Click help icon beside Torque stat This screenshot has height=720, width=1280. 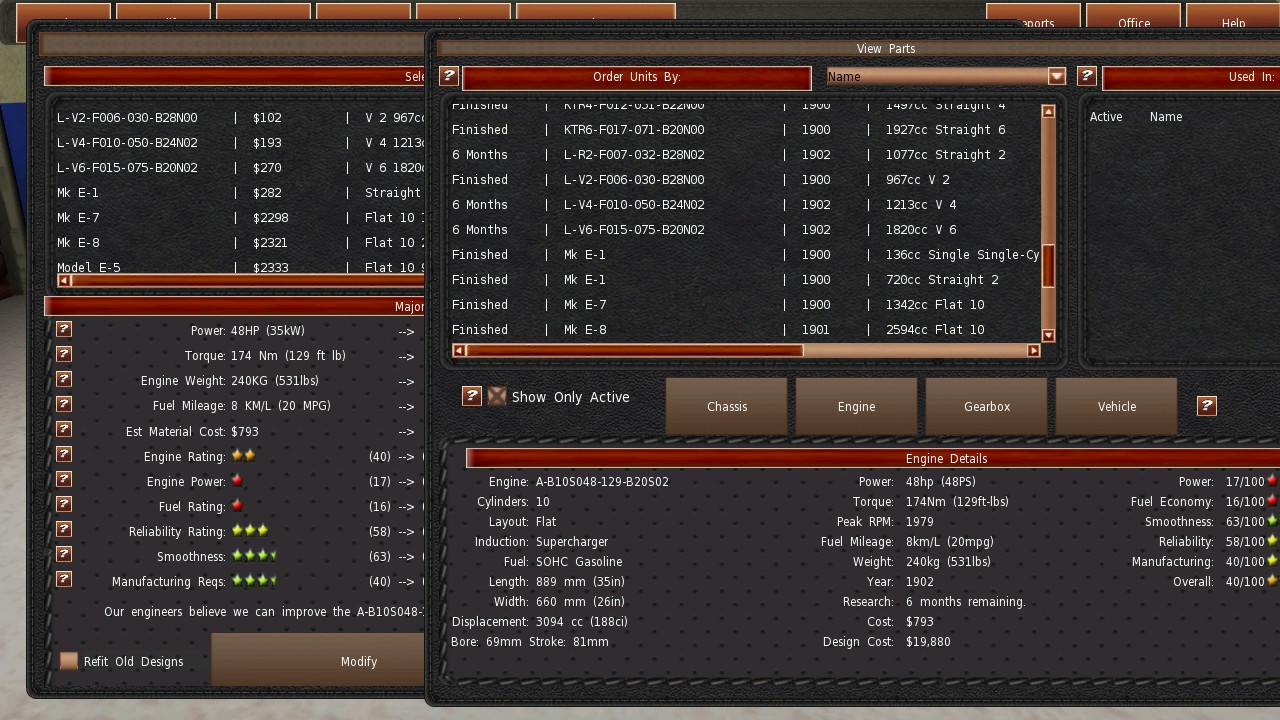(64, 354)
